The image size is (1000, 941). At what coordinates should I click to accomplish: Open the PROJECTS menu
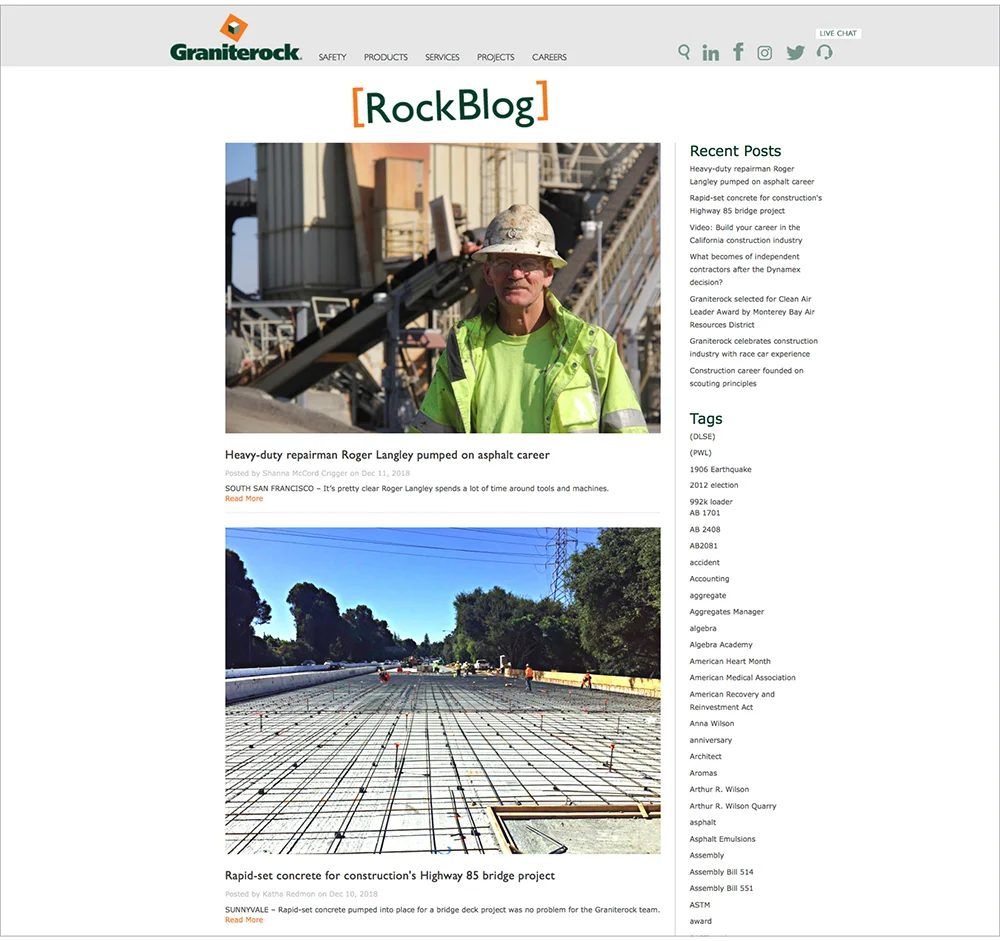click(496, 57)
